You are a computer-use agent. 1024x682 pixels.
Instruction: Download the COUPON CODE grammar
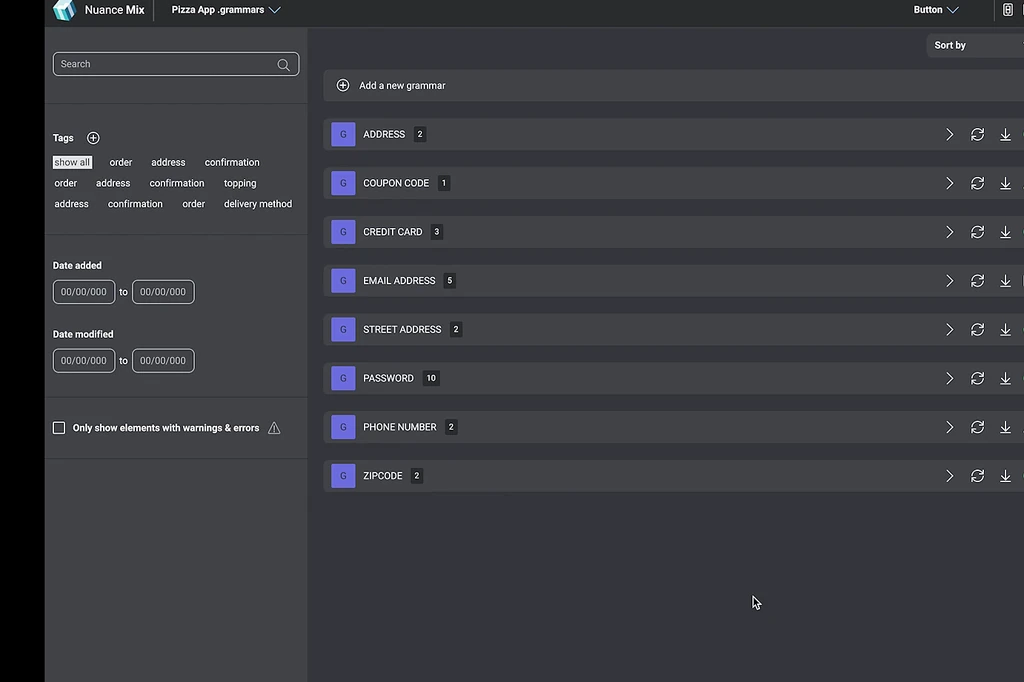(1005, 184)
